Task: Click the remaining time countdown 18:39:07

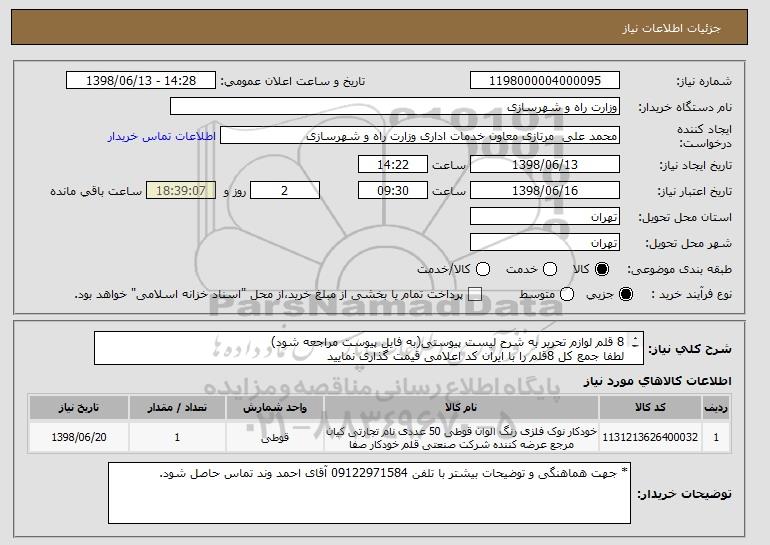Action: click(x=181, y=191)
